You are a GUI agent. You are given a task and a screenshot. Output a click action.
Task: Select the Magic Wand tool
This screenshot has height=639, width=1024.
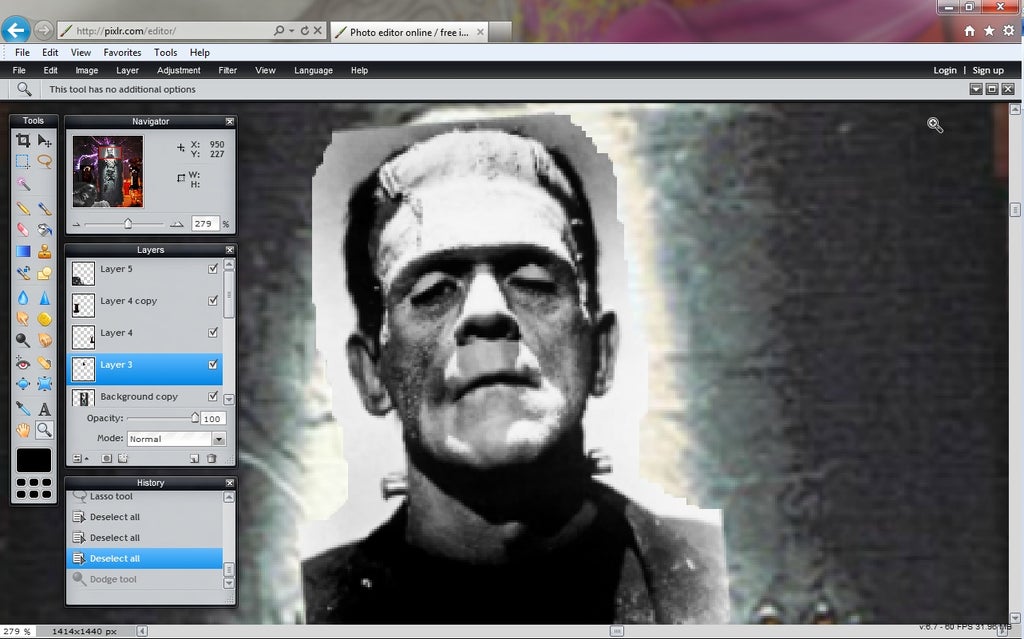(23, 184)
